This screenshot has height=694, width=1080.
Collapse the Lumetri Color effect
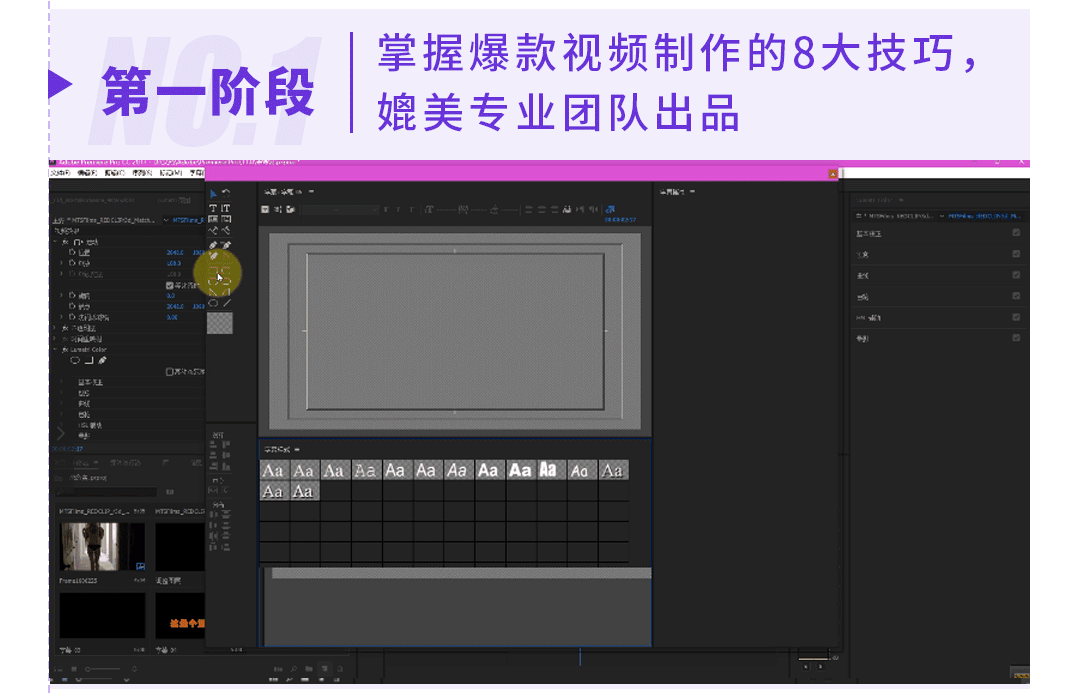click(56, 350)
